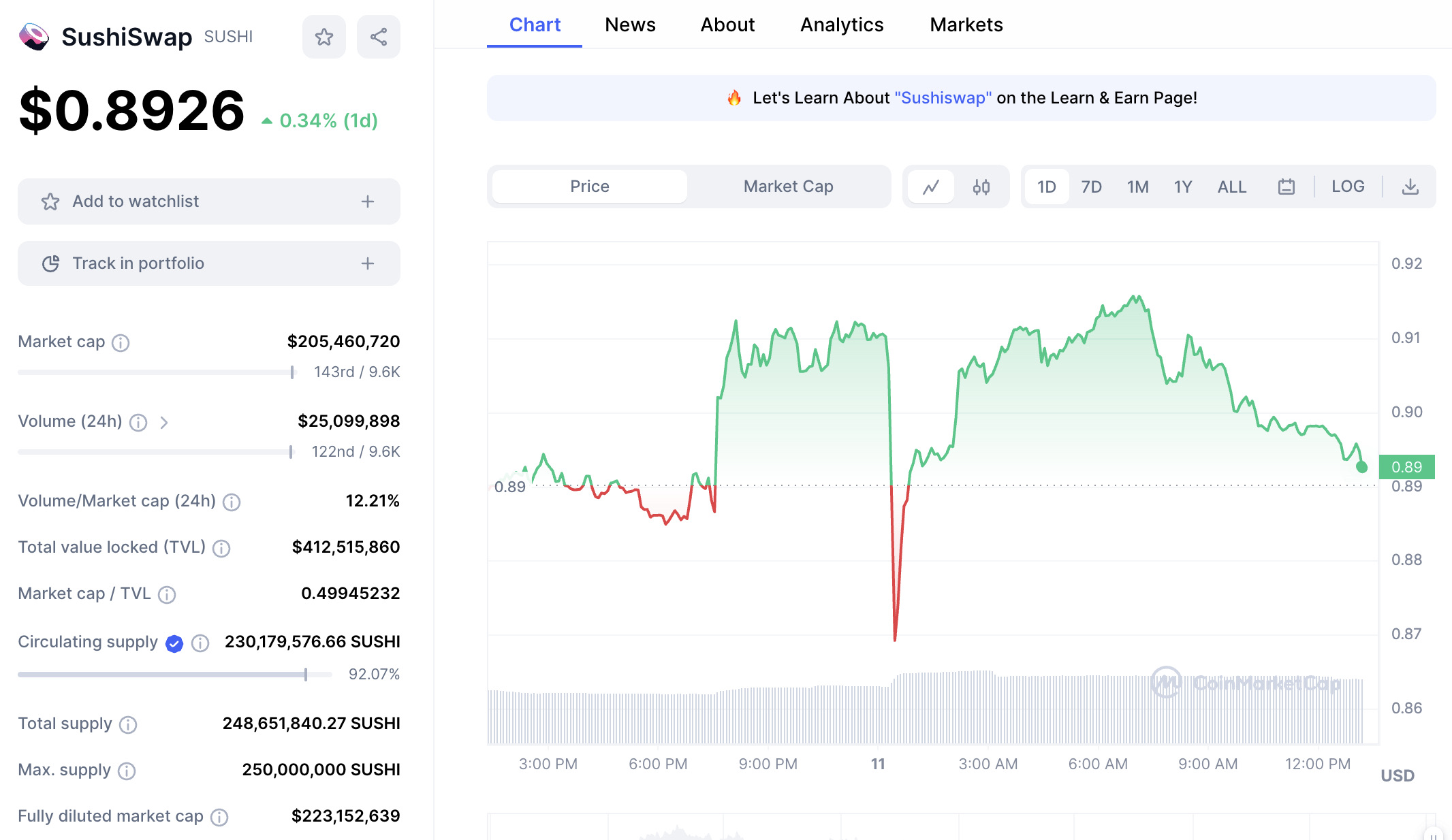Add SushiSwap to watchlist

pyautogui.click(x=208, y=201)
